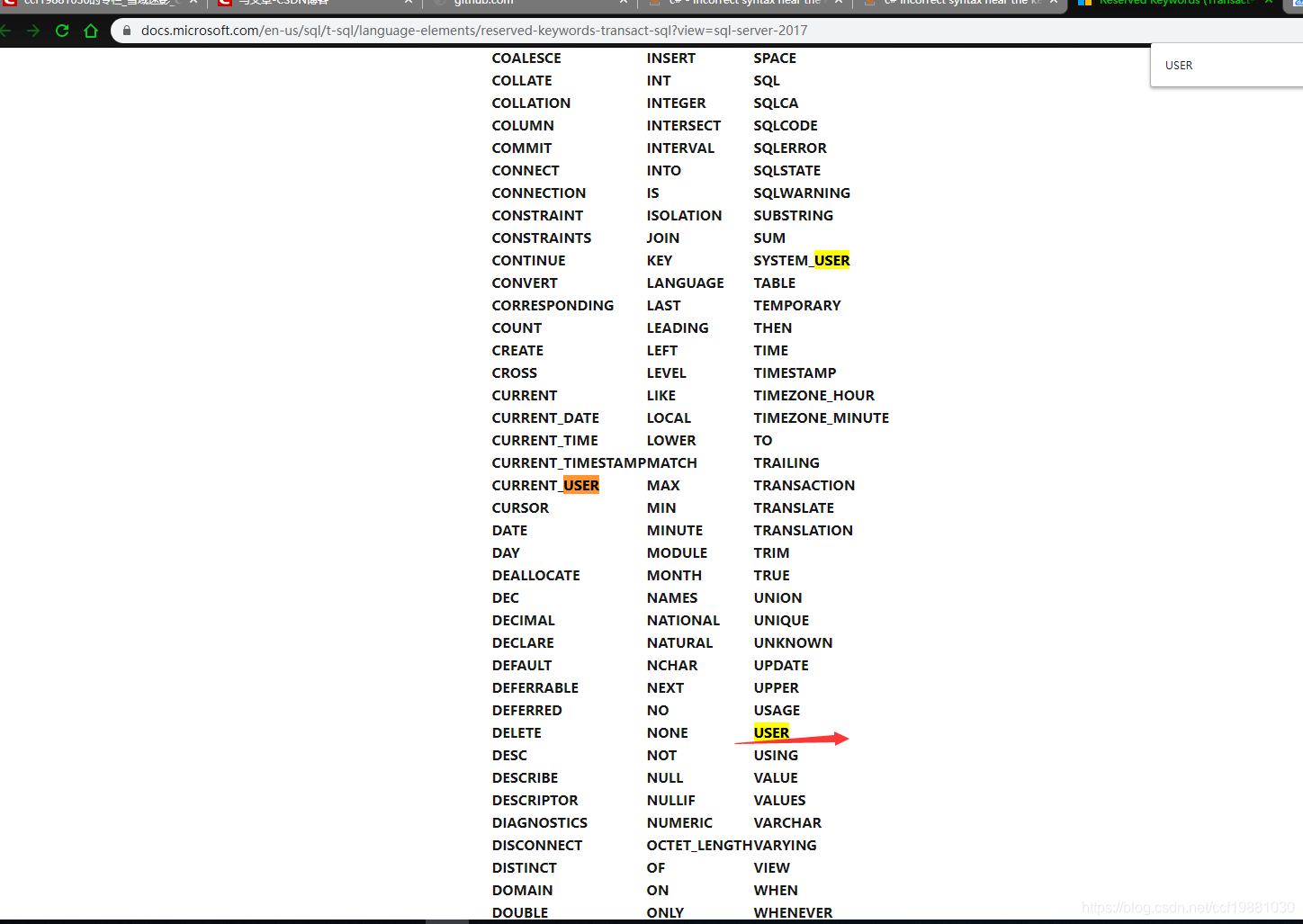This screenshot has height=924, width=1303.
Task: Click the DESCRIPTOR keyword
Action: click(535, 801)
